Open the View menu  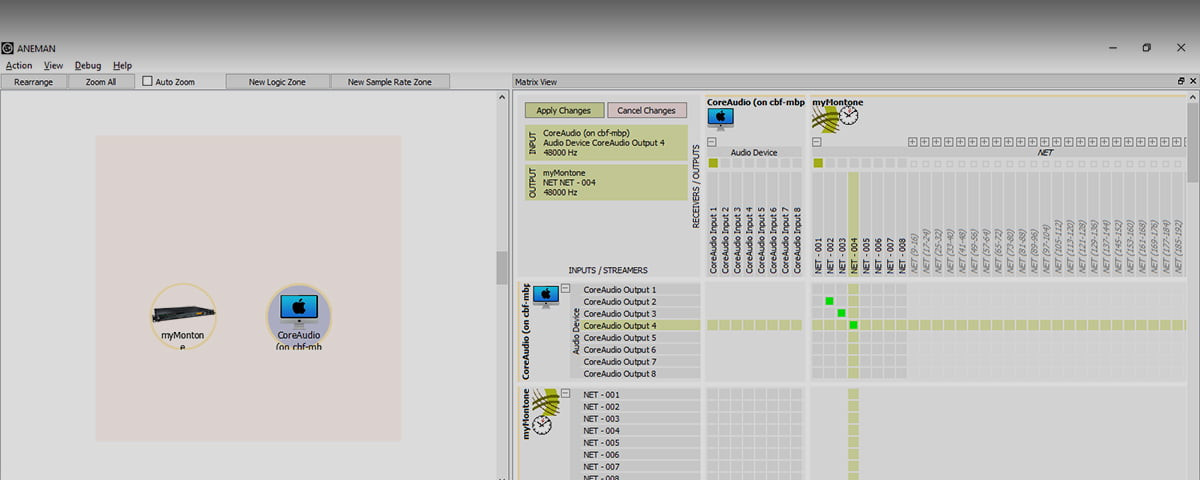53,65
